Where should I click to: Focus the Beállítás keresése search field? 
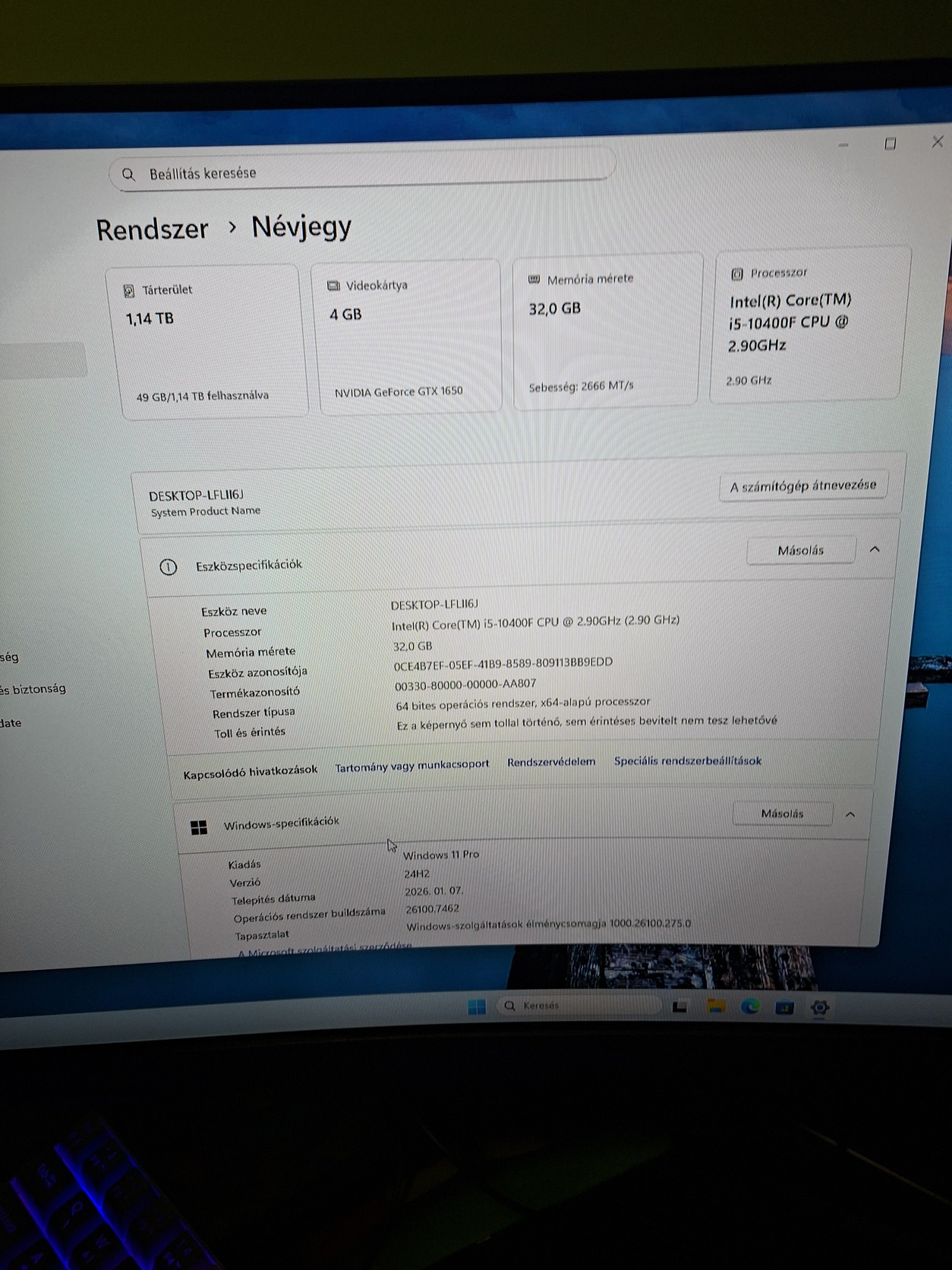363,169
